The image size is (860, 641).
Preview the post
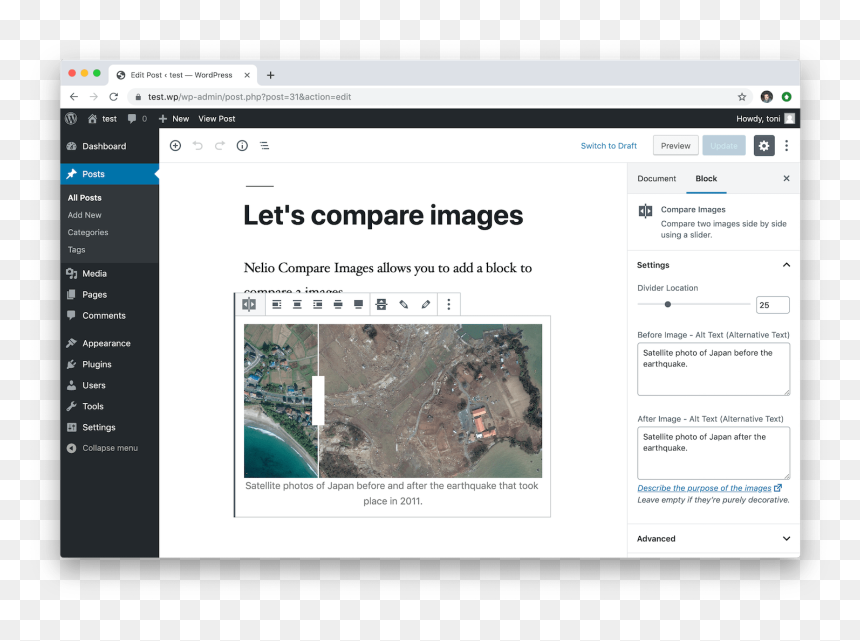(x=676, y=145)
